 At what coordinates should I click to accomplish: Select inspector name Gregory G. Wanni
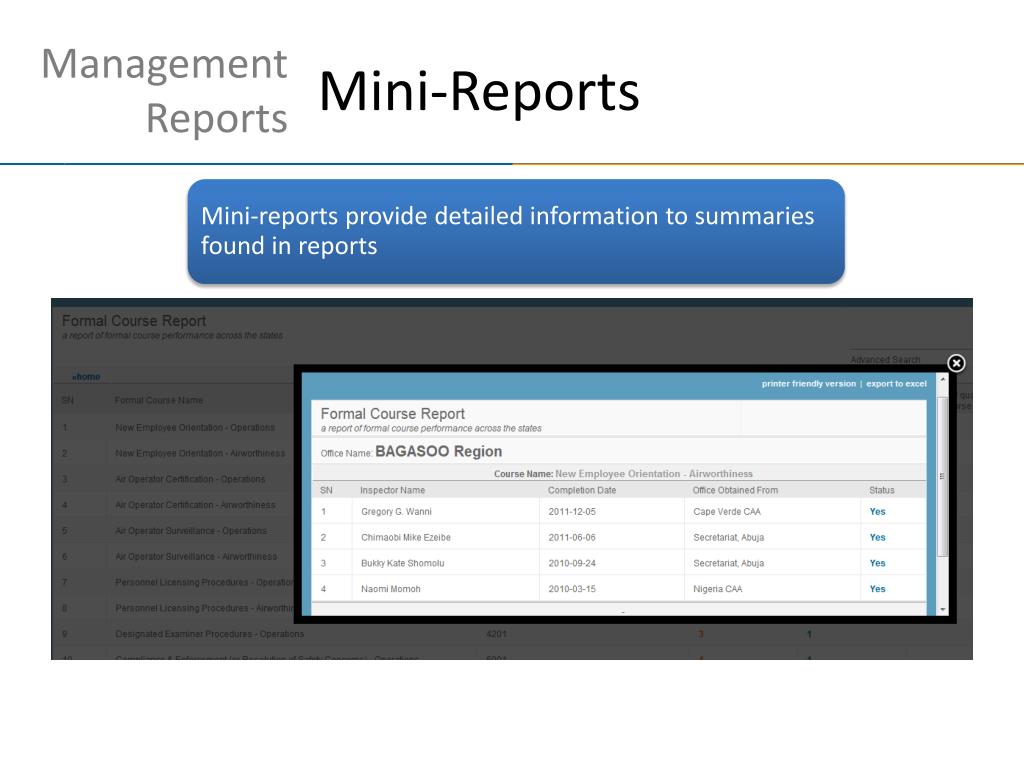coord(396,512)
